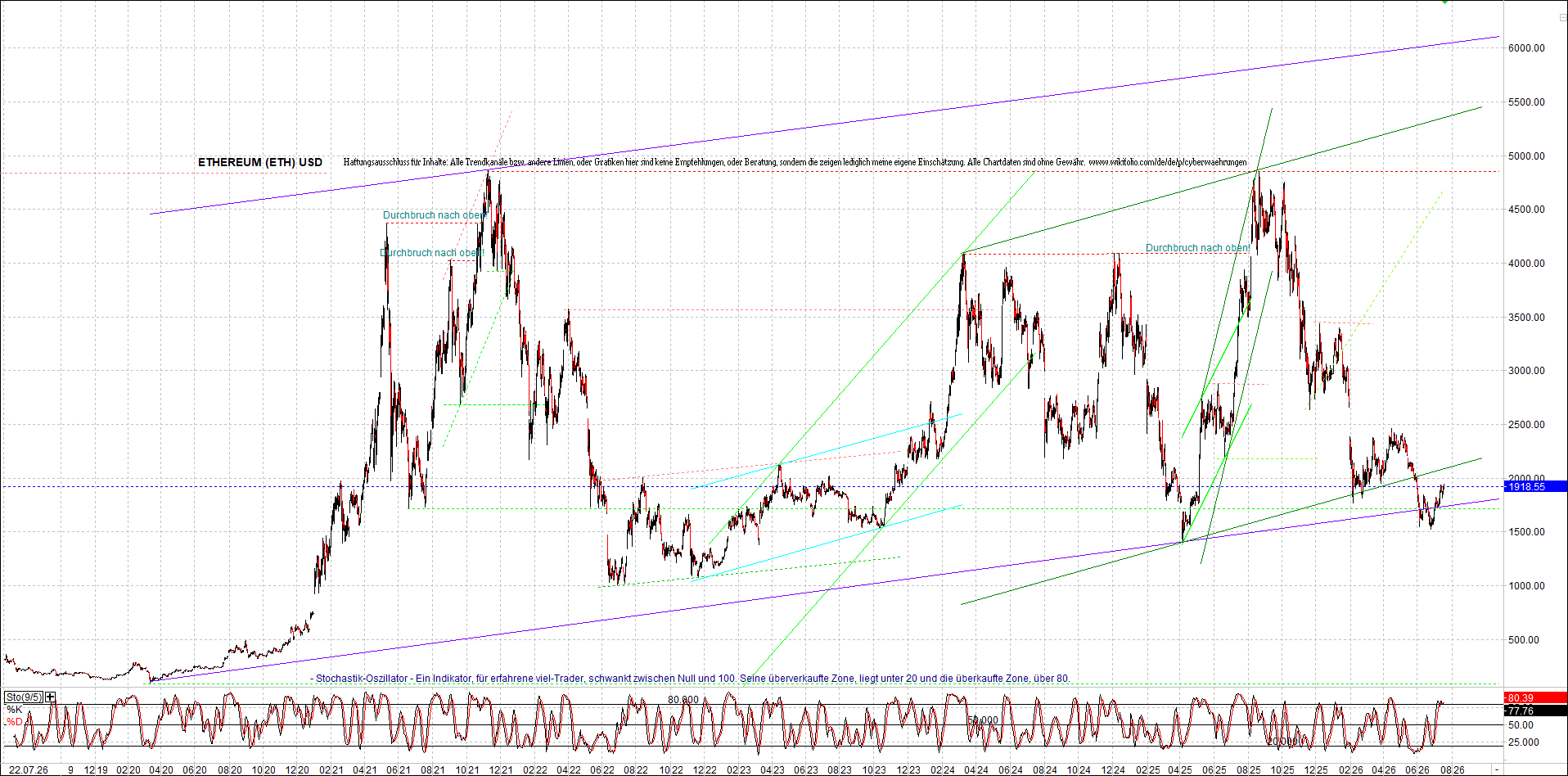Image resolution: width=1568 pixels, height=776 pixels.
Task: Select the %K legend label
Action: point(14,710)
